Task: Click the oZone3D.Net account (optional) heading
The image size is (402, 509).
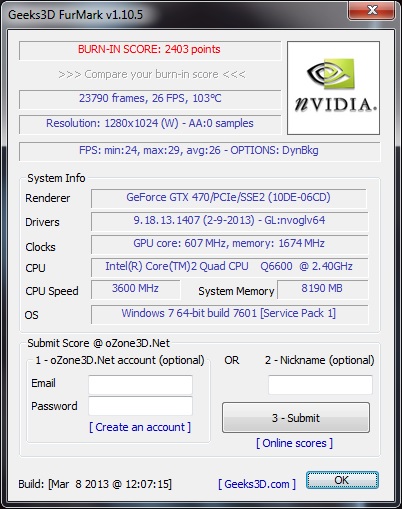Action: pos(120,360)
